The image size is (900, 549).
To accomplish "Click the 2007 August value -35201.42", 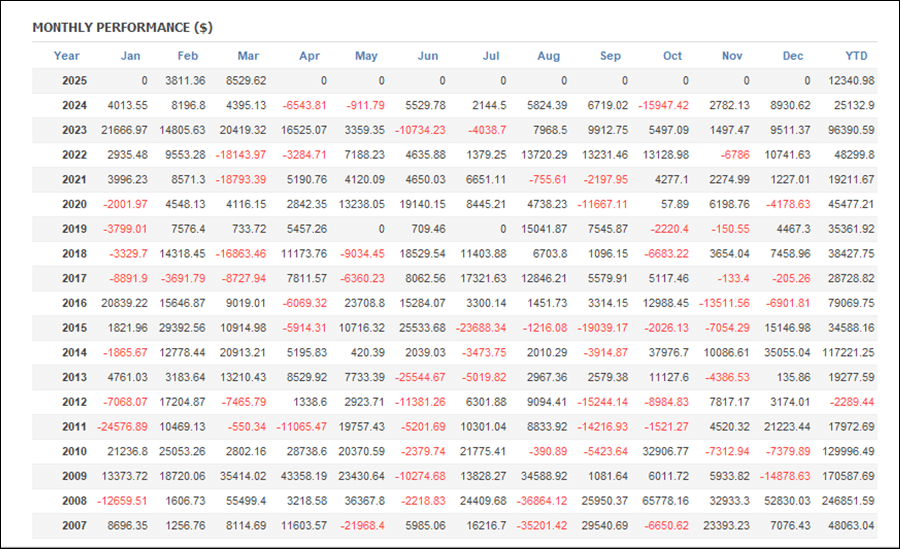I will [x=542, y=525].
